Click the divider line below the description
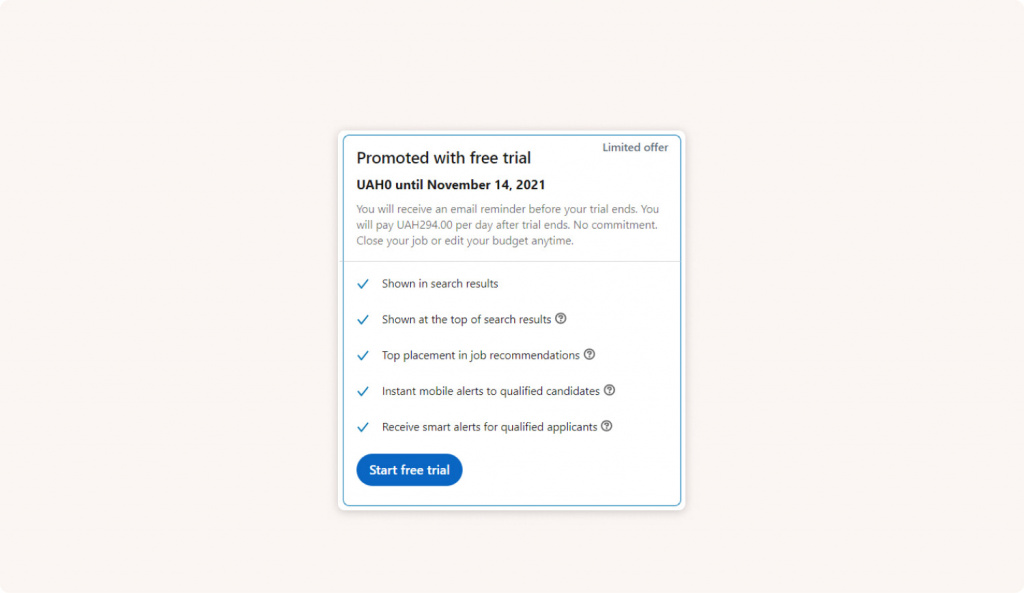 pyautogui.click(x=511, y=262)
